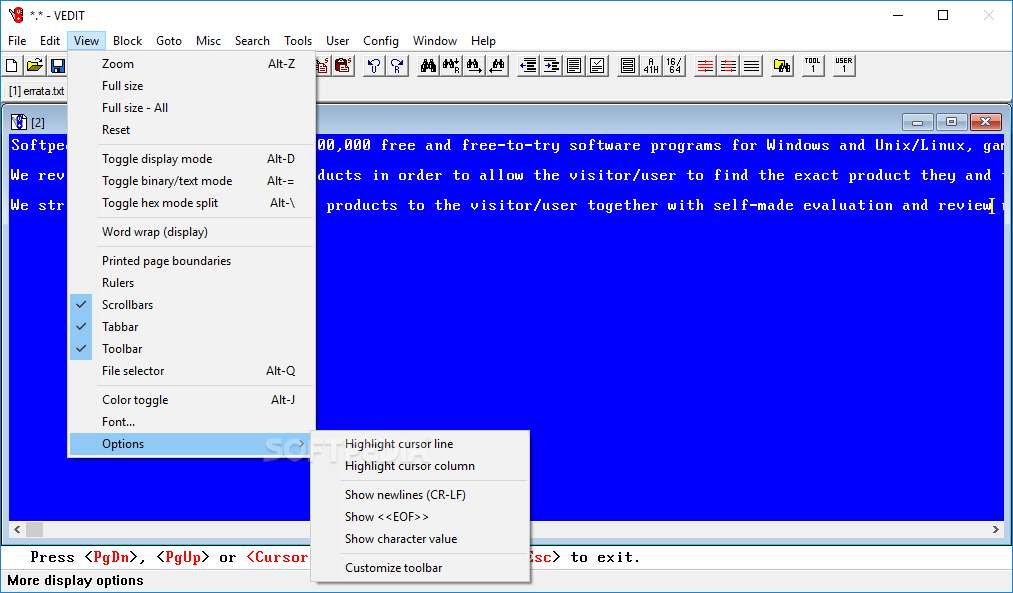Viewport: 1013px width, 593px height.
Task: Click the checkmark page icon
Action: (x=597, y=65)
